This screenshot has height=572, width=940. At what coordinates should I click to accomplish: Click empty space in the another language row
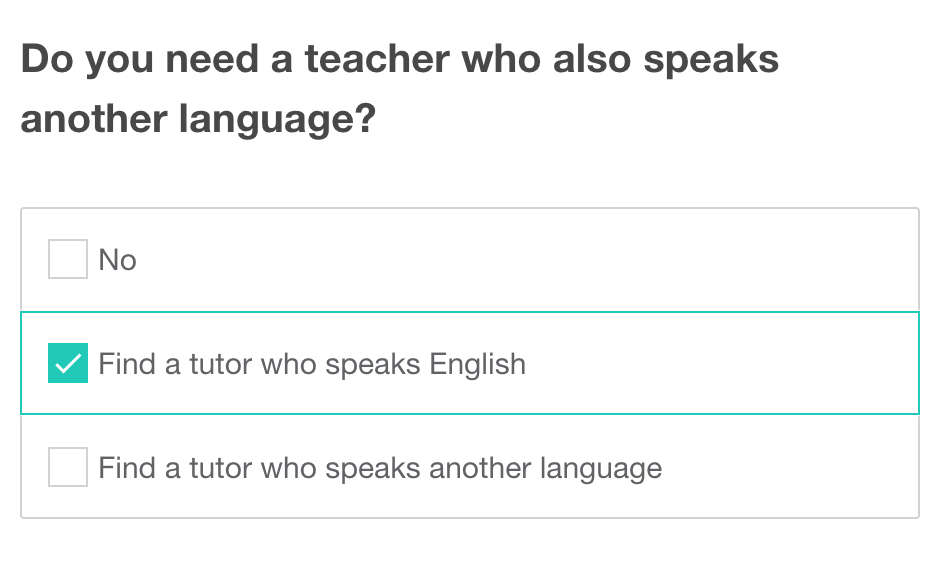point(790,468)
